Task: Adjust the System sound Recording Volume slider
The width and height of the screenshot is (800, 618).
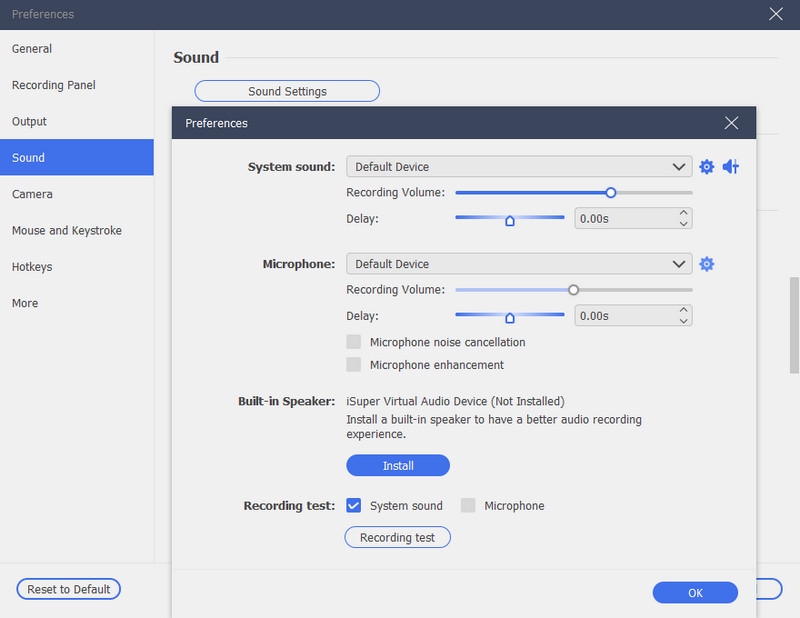Action: coord(610,192)
